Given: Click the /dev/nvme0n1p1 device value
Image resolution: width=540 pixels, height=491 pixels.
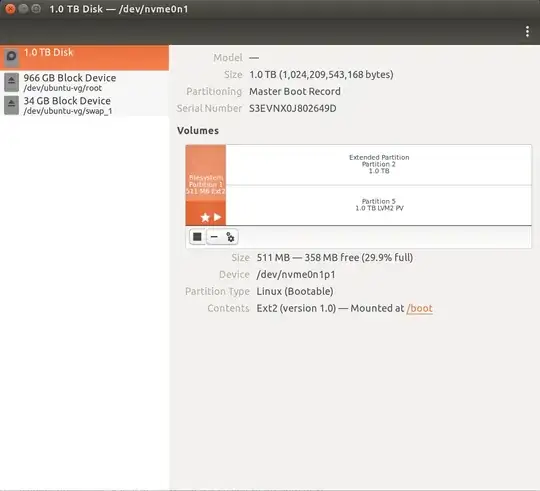Looking at the screenshot, I should 296,274.
